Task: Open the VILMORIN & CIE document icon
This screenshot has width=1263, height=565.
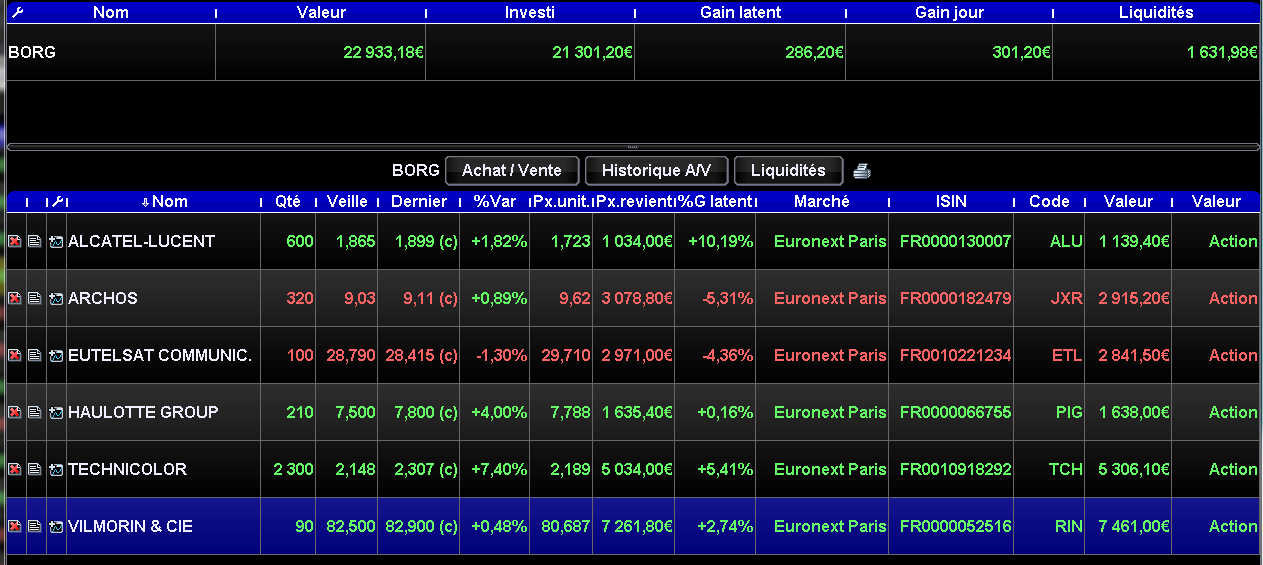Action: click(35, 527)
